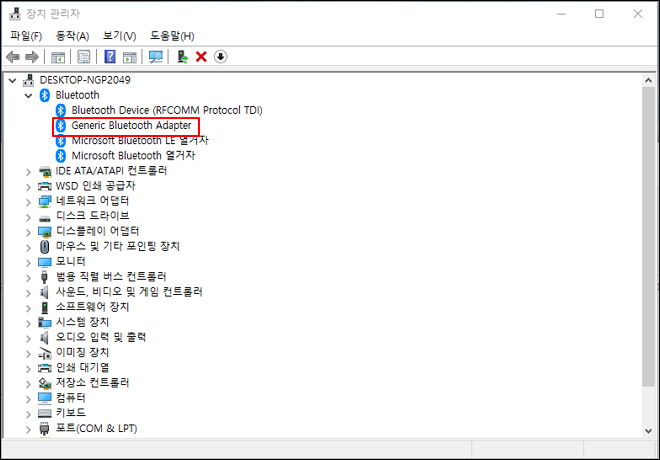Click the Device Manager title bar icon
The image size is (660, 460).
15,14
